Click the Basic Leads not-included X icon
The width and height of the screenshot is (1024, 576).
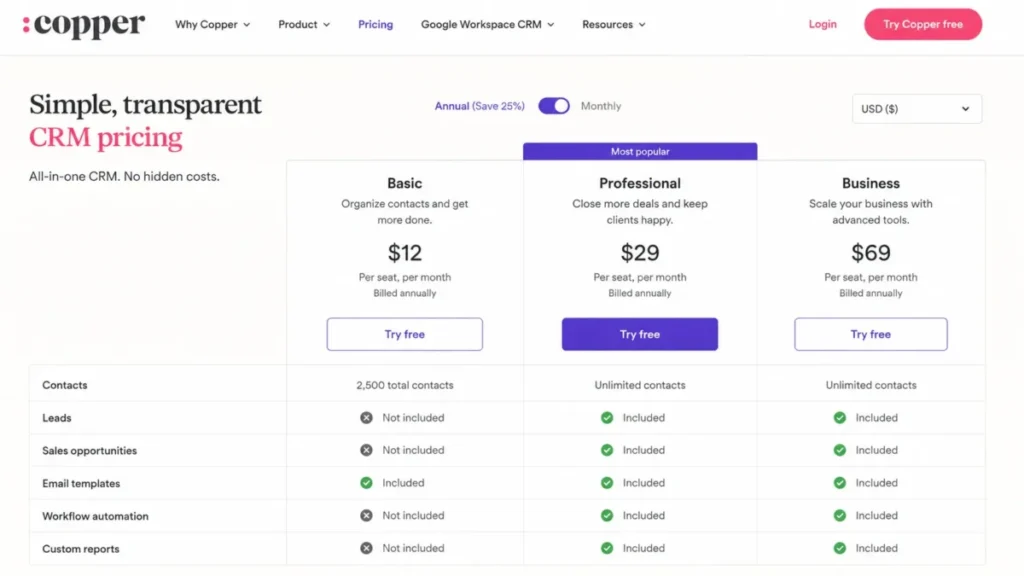point(366,417)
